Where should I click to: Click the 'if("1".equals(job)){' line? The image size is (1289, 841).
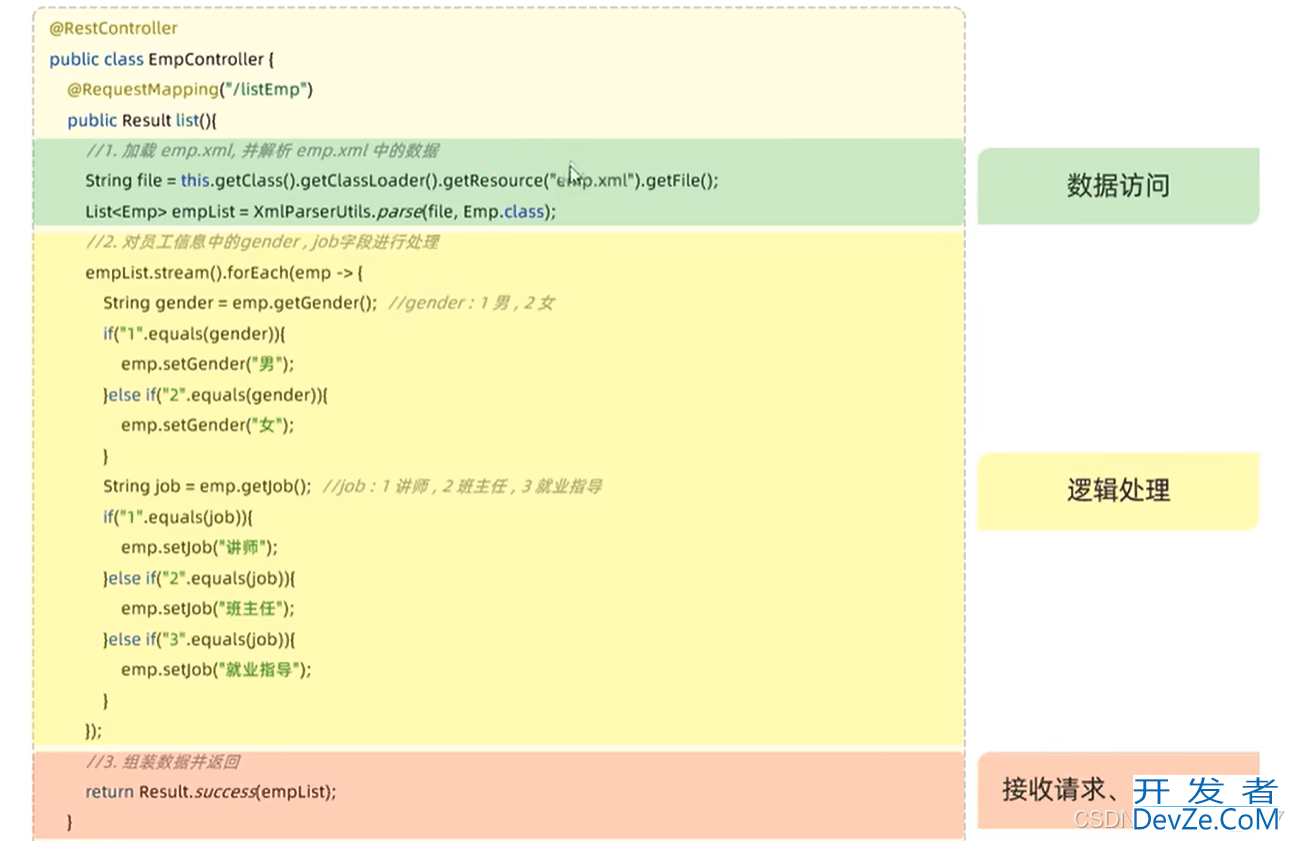179,517
